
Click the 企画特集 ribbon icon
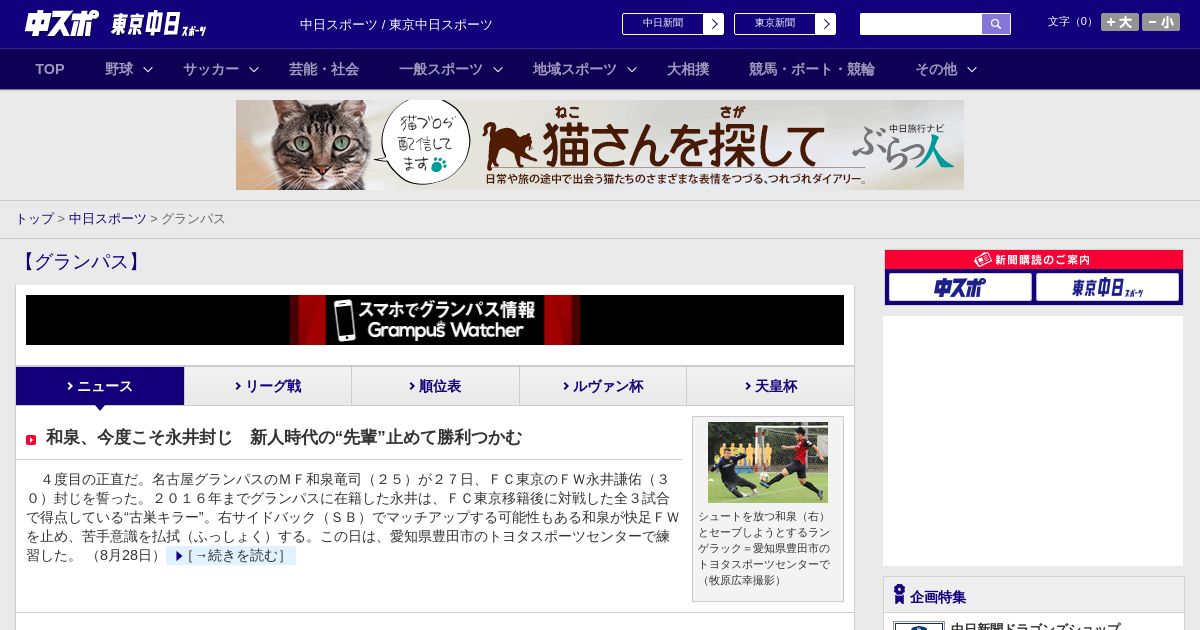coord(899,595)
